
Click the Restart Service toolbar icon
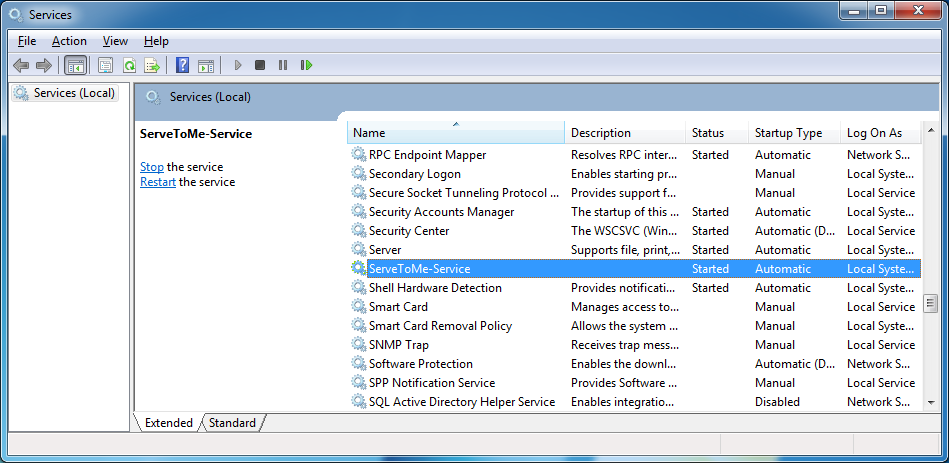click(x=306, y=65)
